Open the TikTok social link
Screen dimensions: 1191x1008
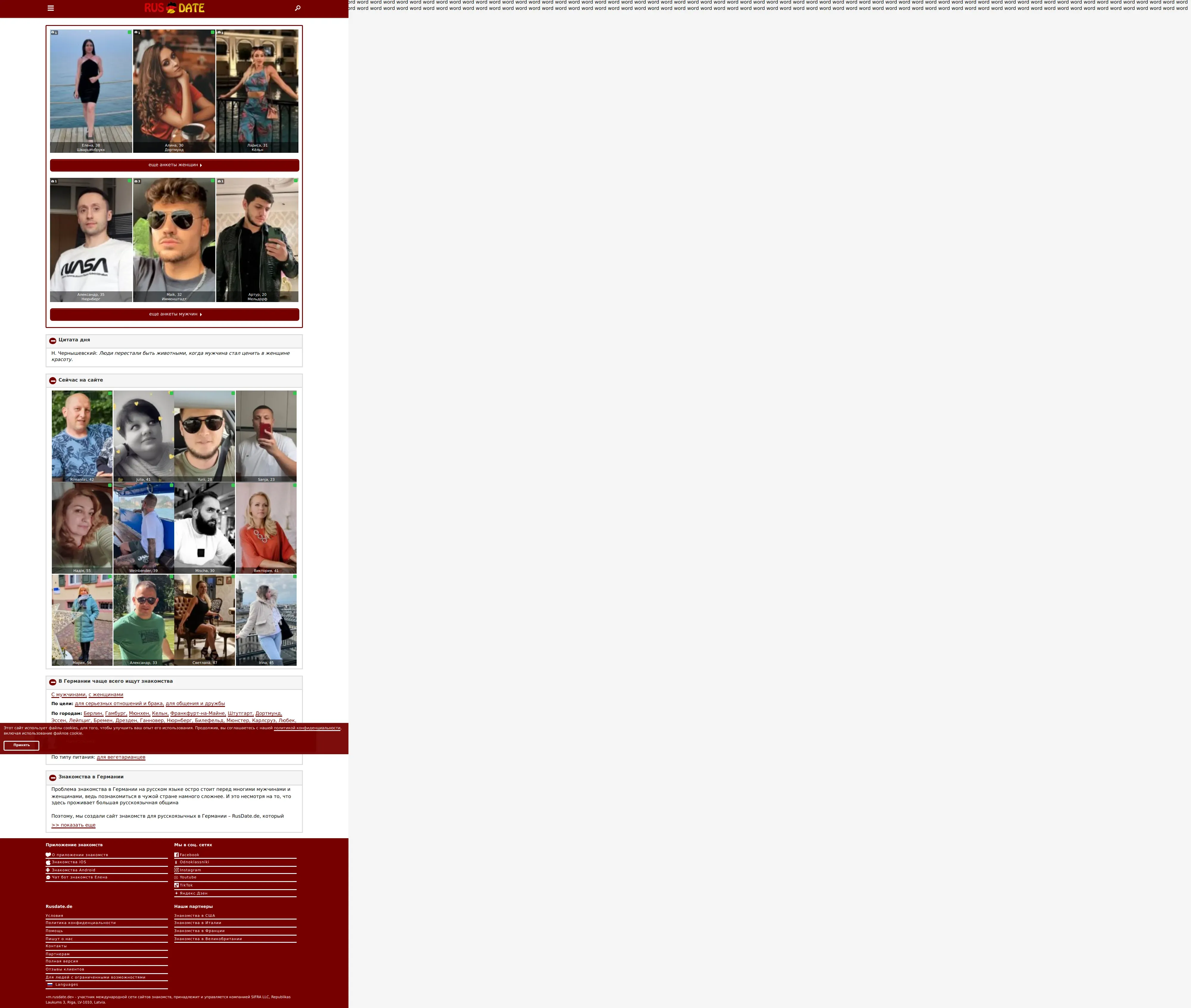pos(186,885)
